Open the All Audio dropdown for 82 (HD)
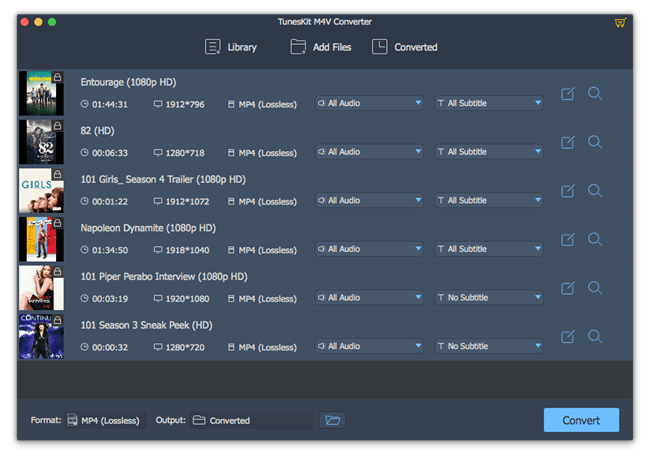The image size is (650, 460). point(369,152)
